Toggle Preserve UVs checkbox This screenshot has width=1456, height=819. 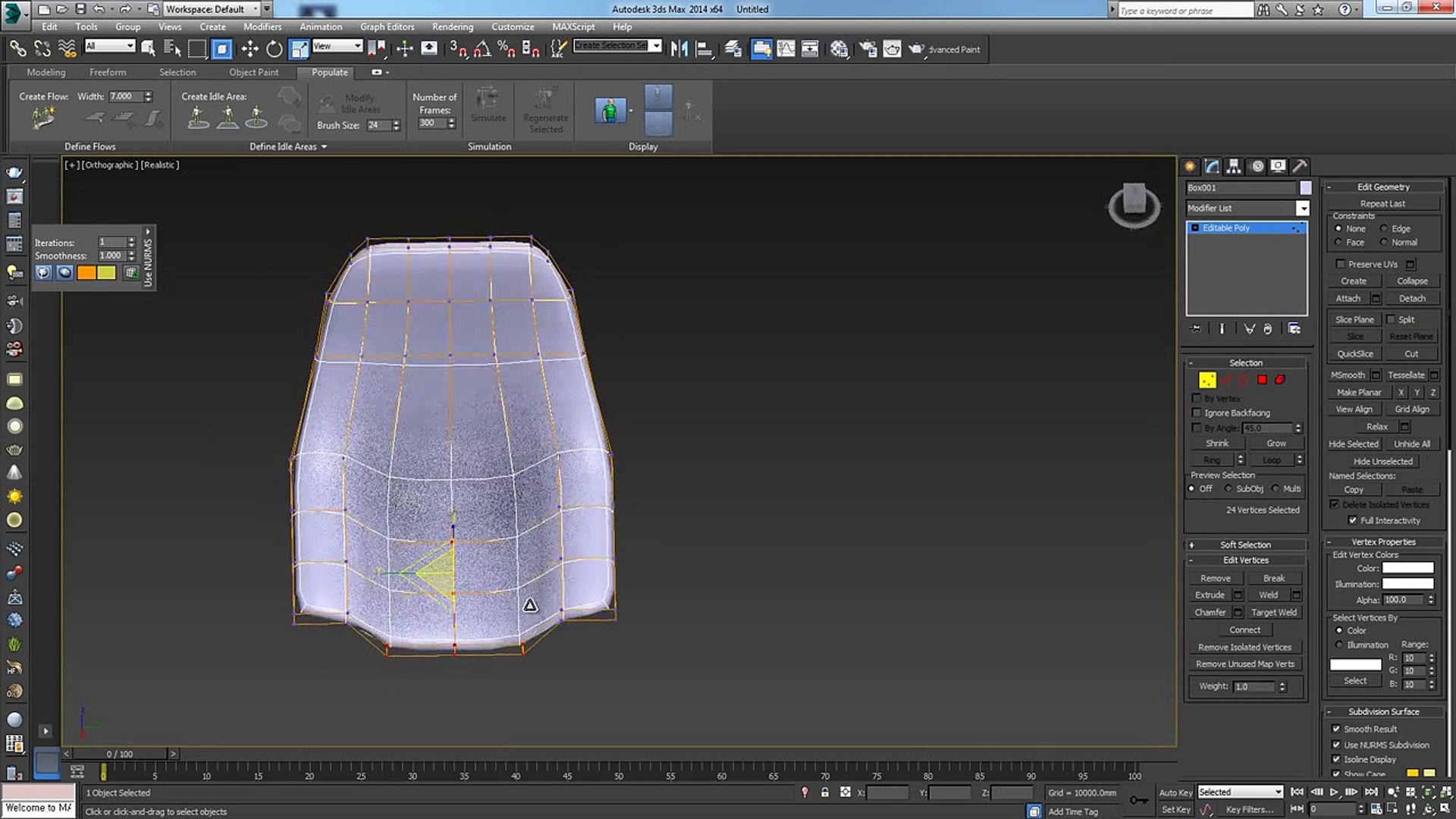[x=1340, y=264]
